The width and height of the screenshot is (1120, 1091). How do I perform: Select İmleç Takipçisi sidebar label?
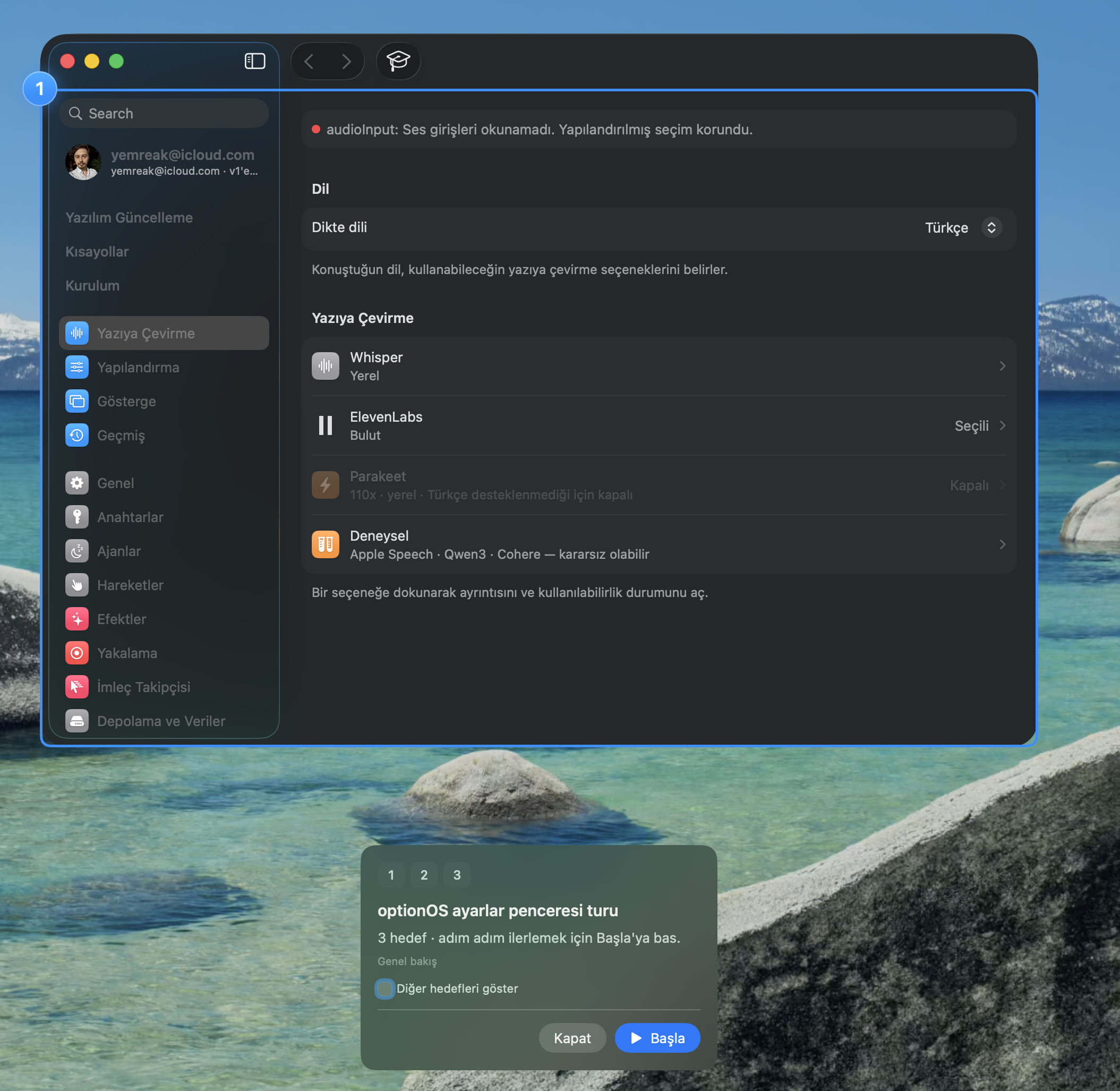(144, 687)
